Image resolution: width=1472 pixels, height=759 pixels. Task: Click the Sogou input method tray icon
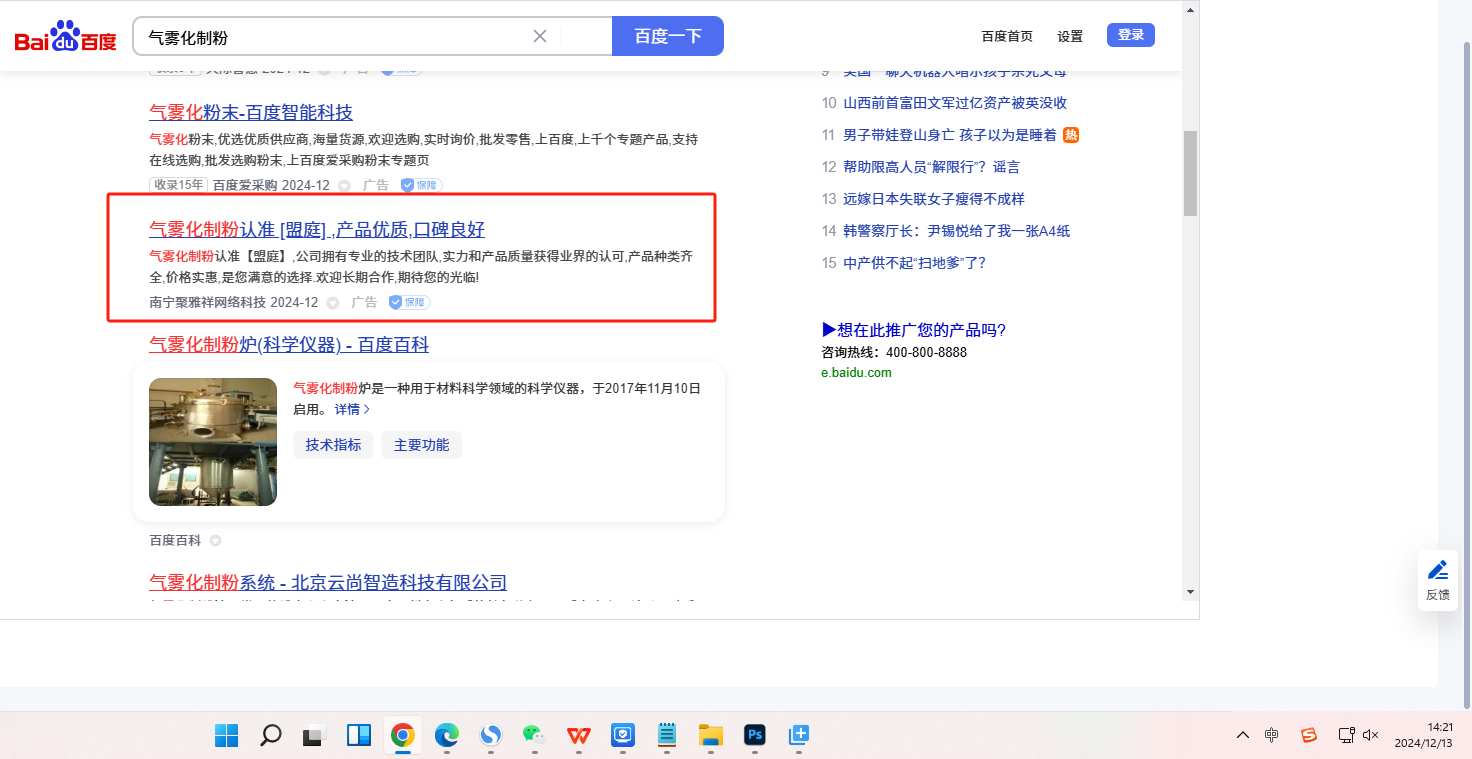(x=1309, y=735)
